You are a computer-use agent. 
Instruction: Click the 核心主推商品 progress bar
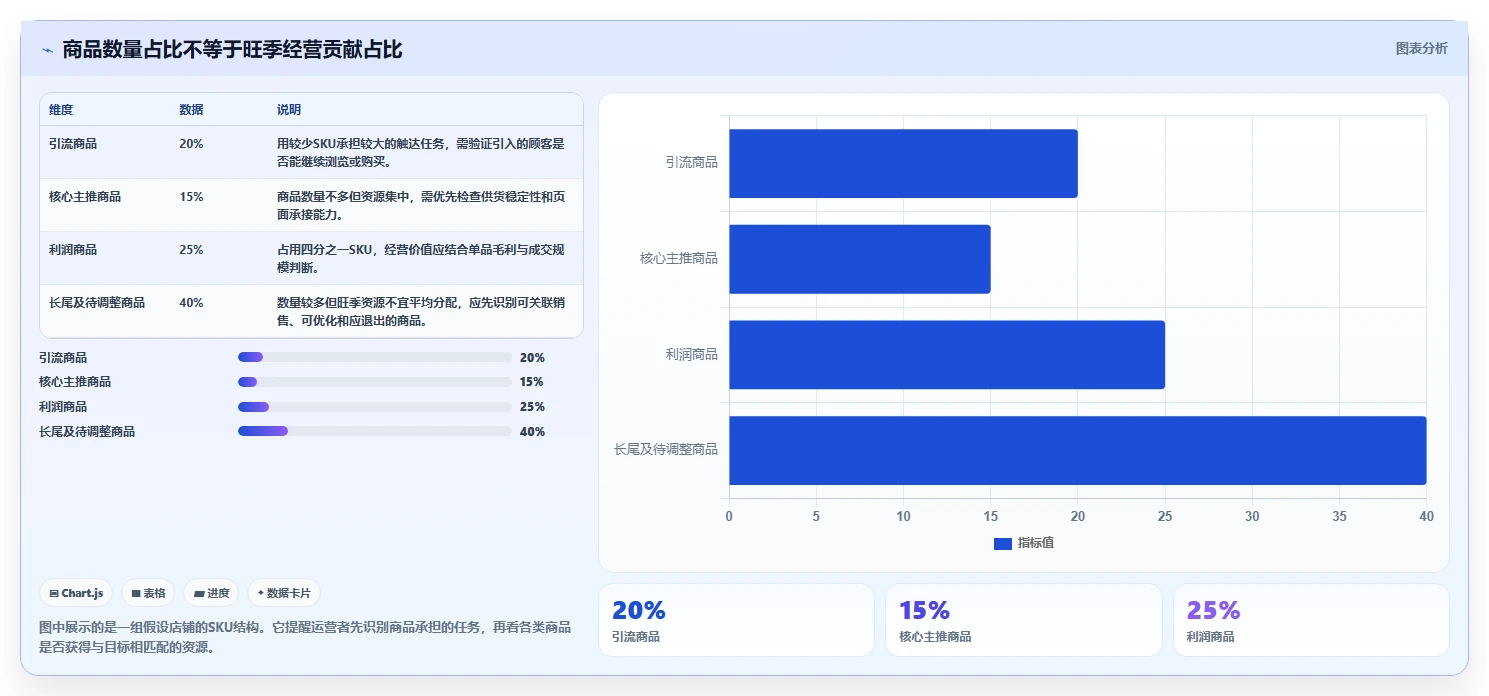point(374,382)
